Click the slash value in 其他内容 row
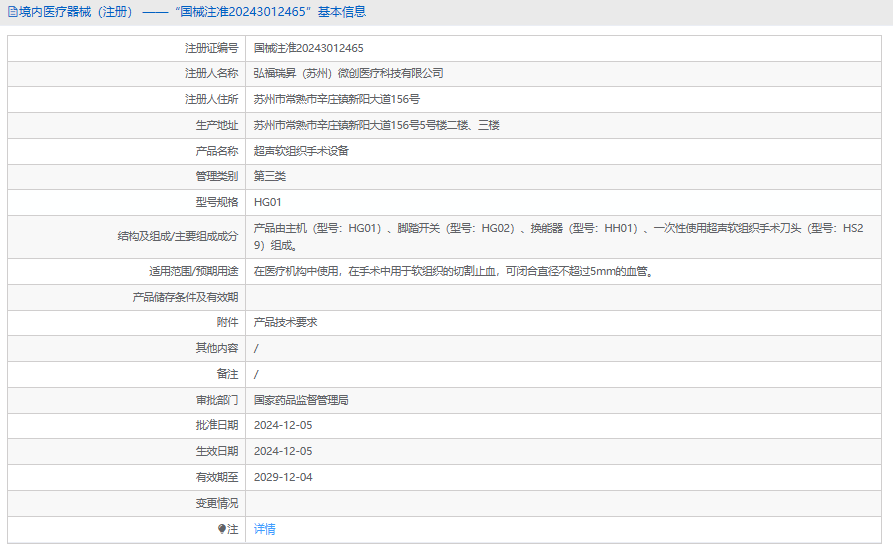 [256, 348]
